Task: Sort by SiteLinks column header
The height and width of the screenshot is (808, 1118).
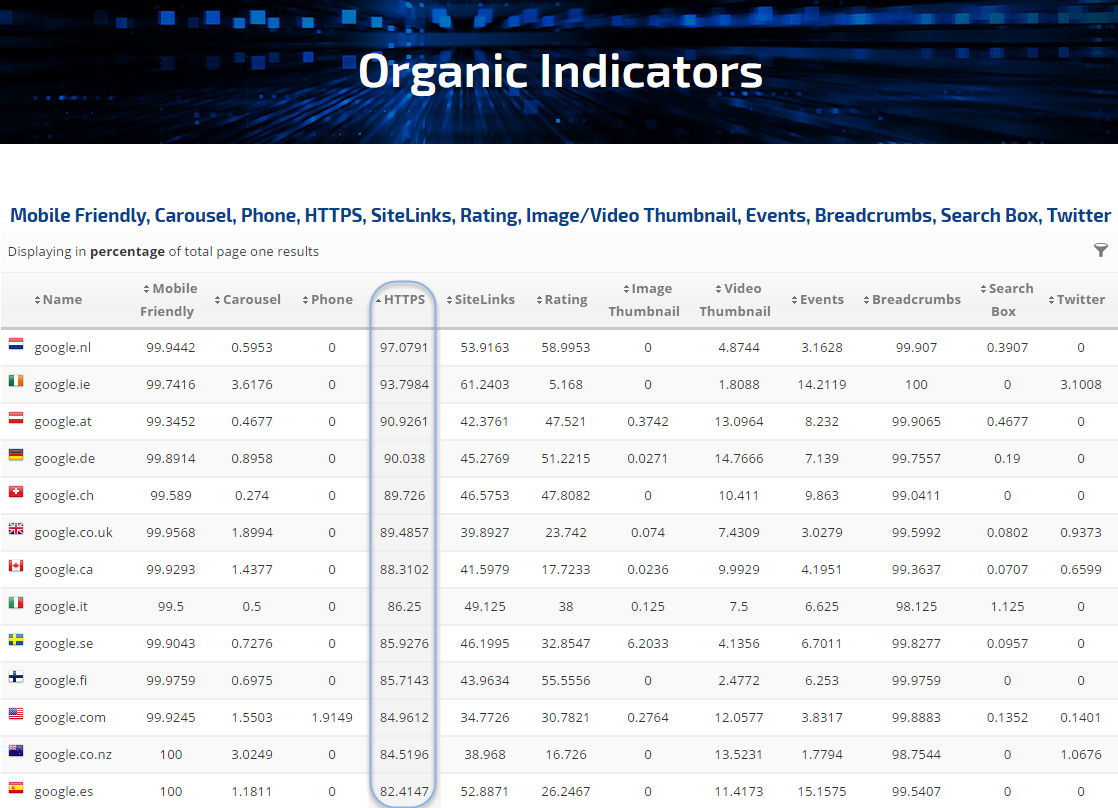Action: 484,300
